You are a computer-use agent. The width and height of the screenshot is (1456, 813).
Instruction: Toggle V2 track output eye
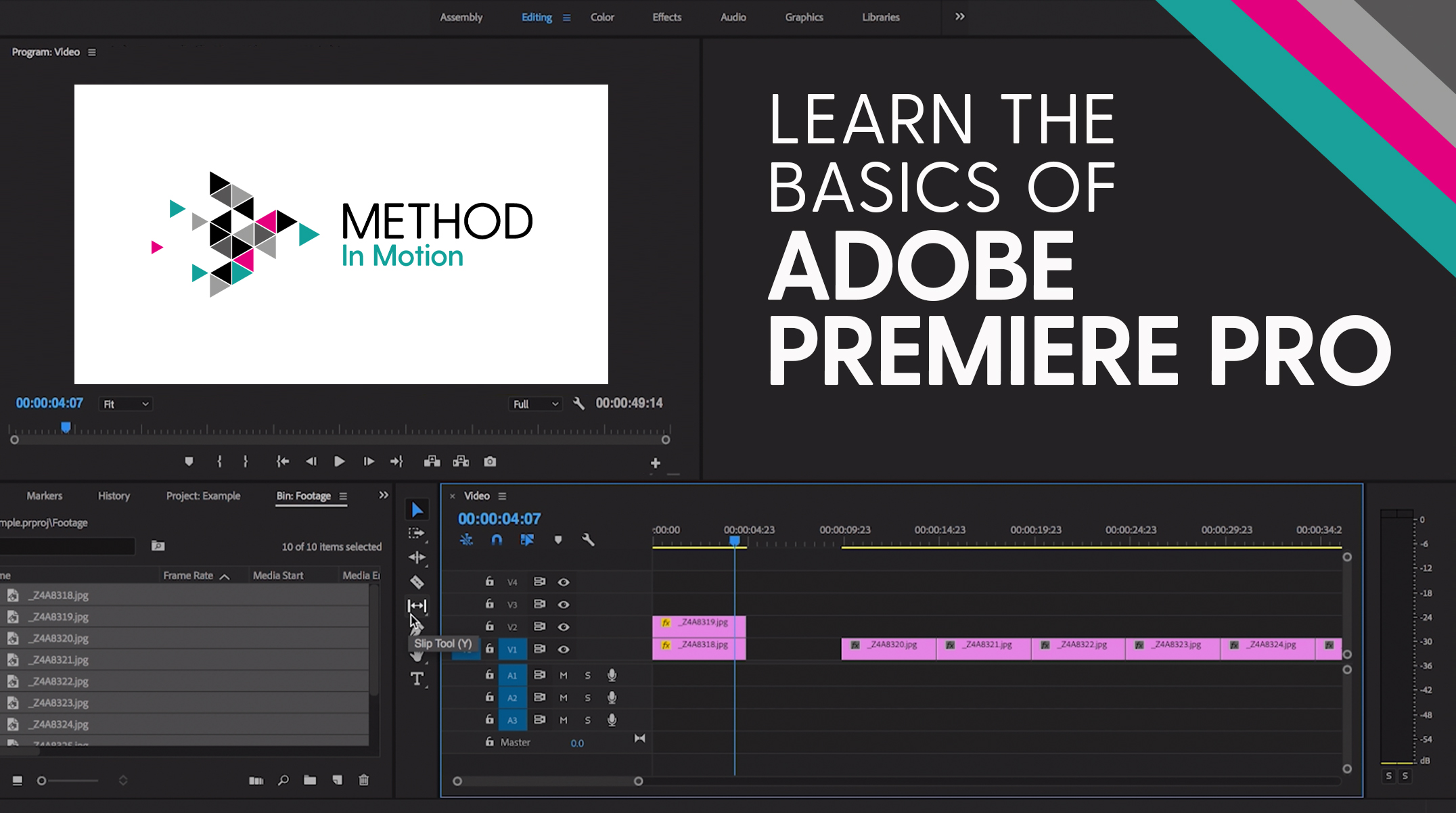(x=564, y=627)
